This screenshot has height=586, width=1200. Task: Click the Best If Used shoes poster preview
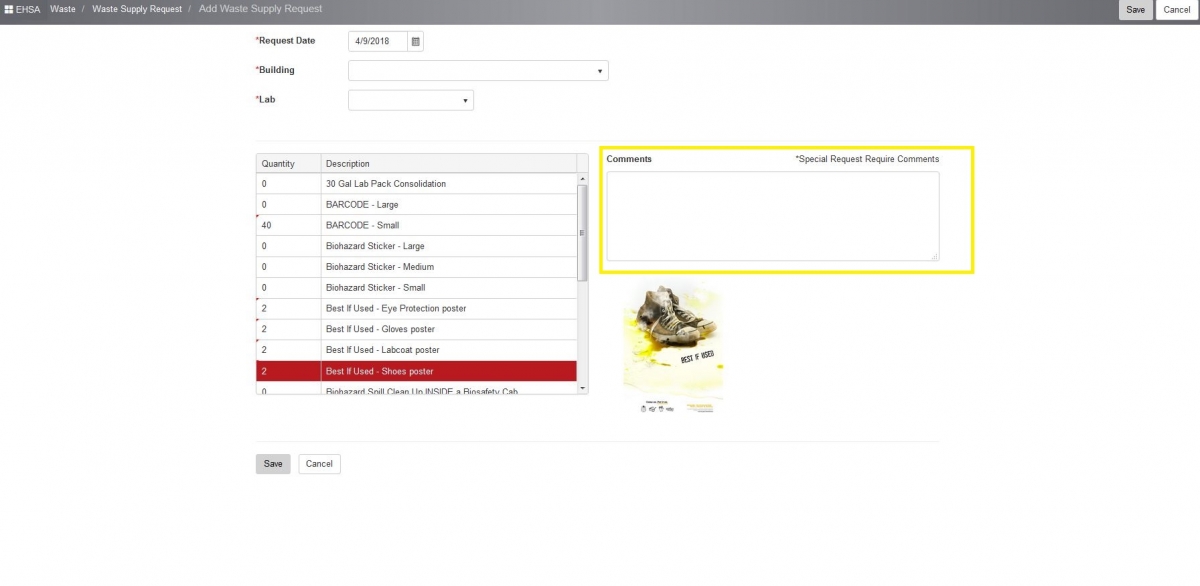(672, 348)
